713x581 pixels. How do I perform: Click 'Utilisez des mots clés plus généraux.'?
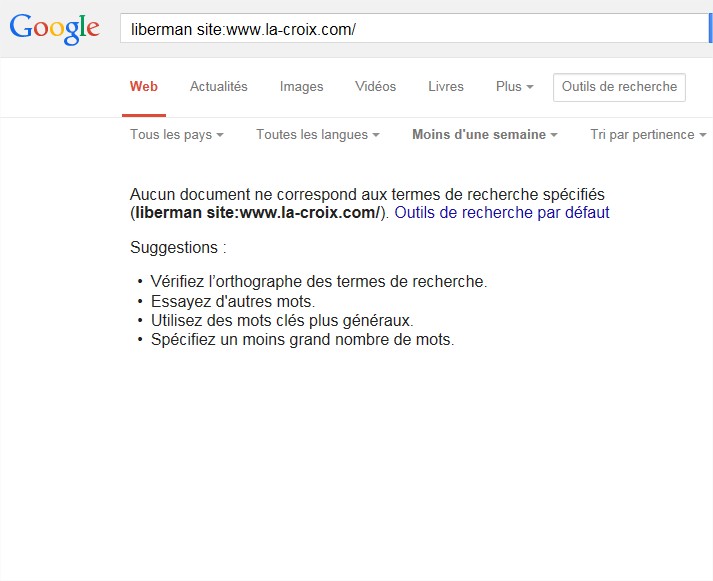click(x=282, y=321)
